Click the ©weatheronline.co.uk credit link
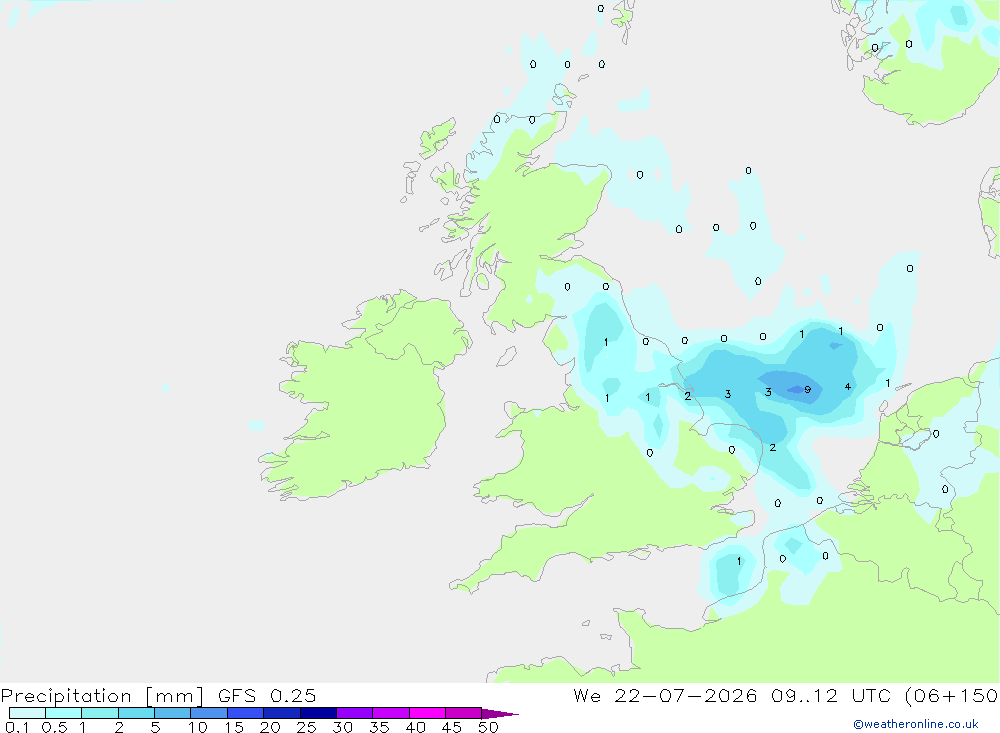The height and width of the screenshot is (733, 1000). click(x=915, y=724)
